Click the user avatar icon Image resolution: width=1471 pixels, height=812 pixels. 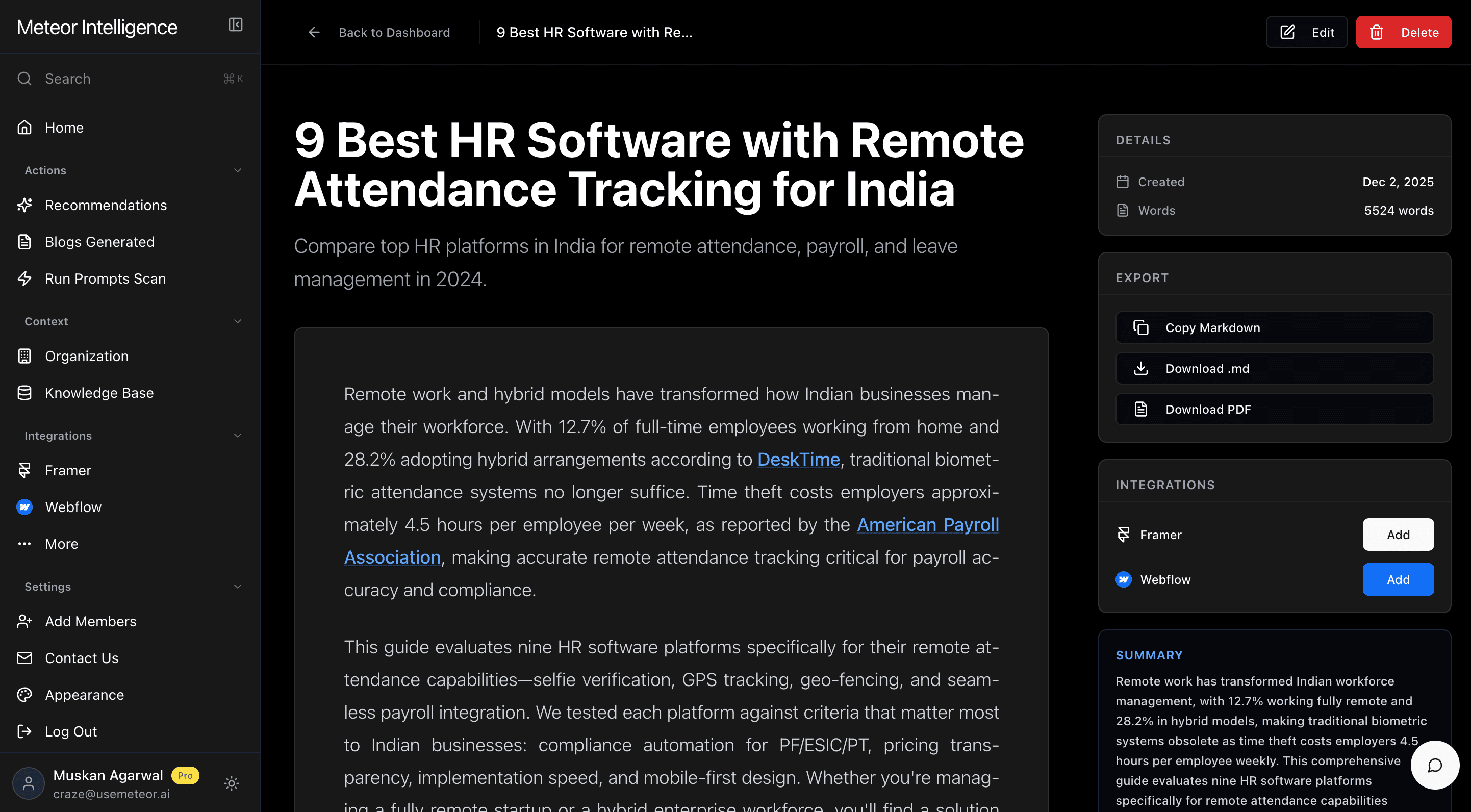(x=28, y=783)
